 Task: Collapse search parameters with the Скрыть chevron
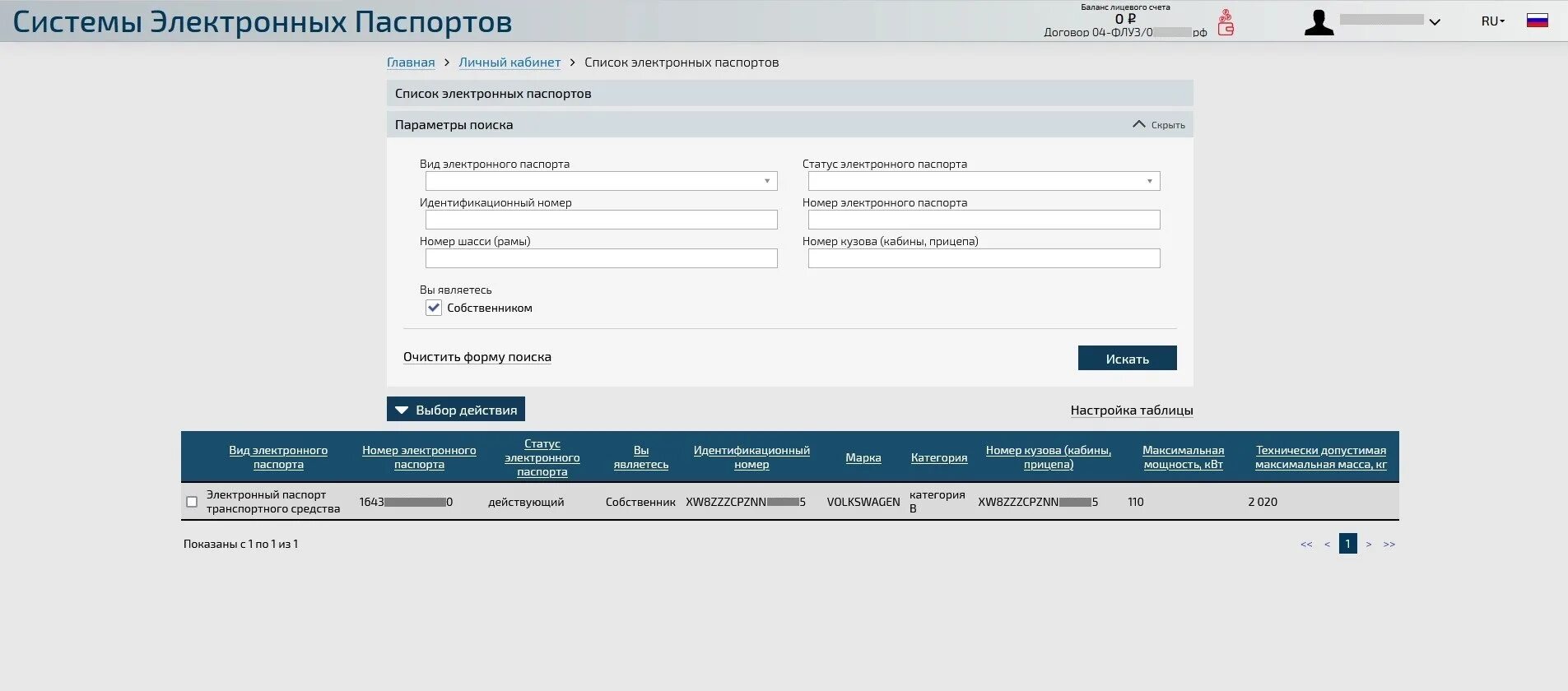[1159, 124]
